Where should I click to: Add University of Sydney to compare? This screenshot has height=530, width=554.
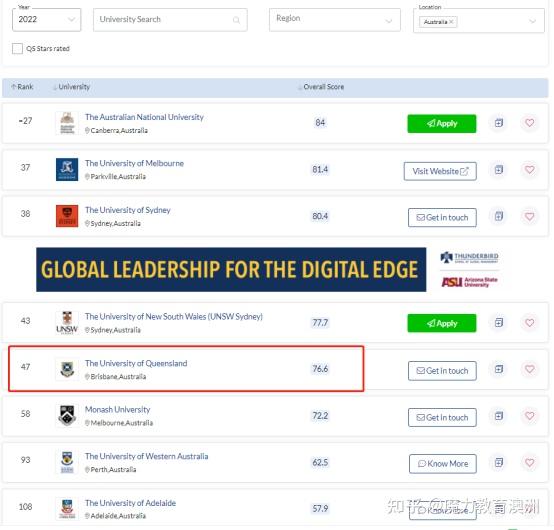click(499, 216)
